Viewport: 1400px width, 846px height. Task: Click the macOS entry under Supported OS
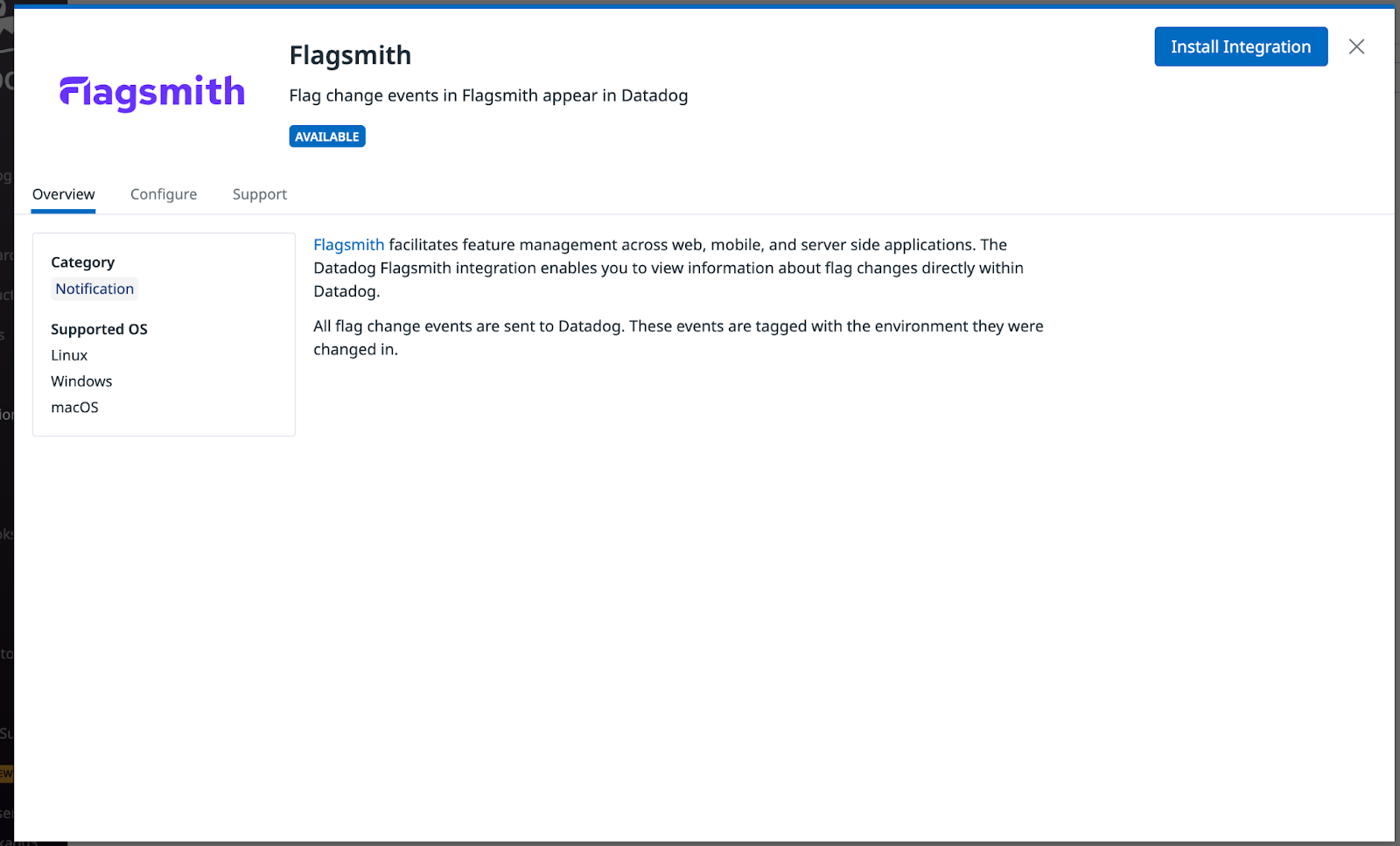click(74, 408)
